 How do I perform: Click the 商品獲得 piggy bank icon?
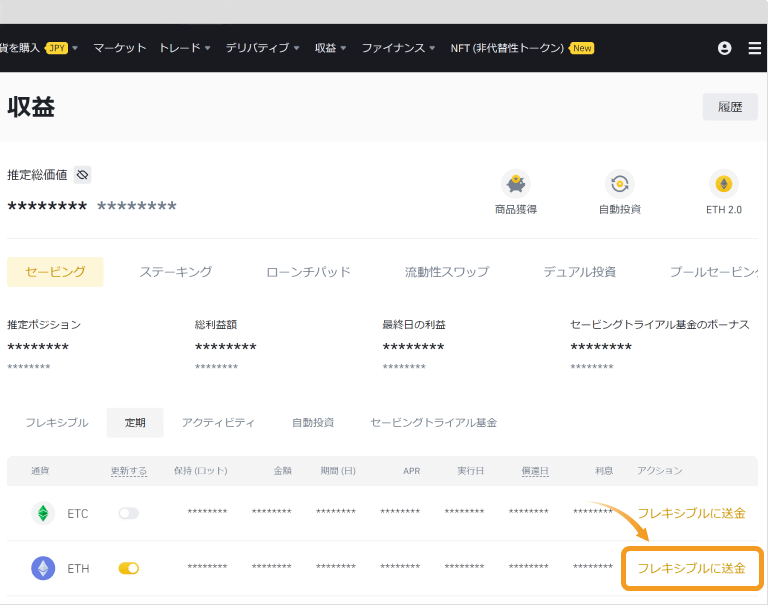tap(516, 184)
